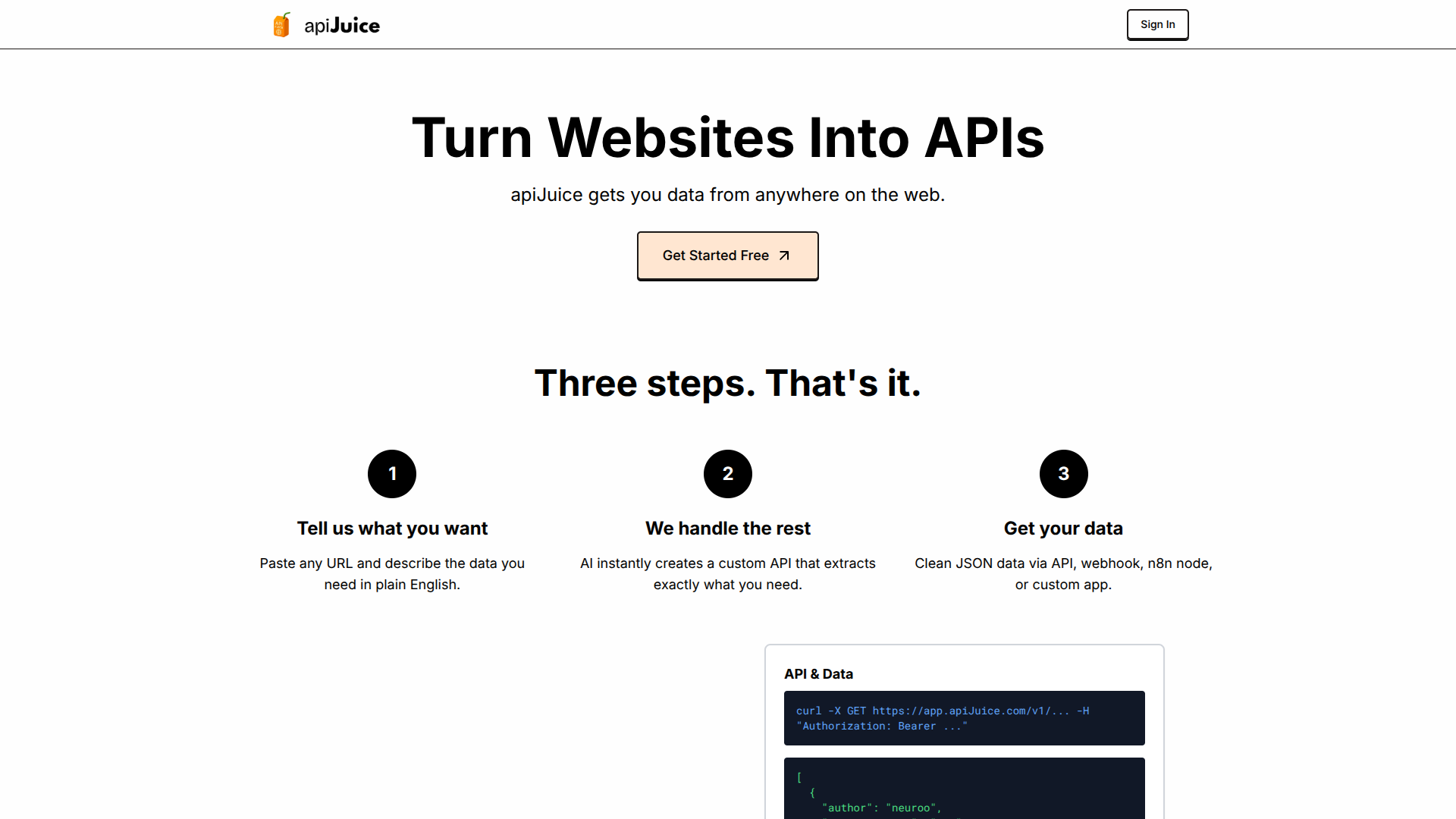Click the step 2 circle badge
Viewport: 1456px width, 819px height.
tap(728, 474)
